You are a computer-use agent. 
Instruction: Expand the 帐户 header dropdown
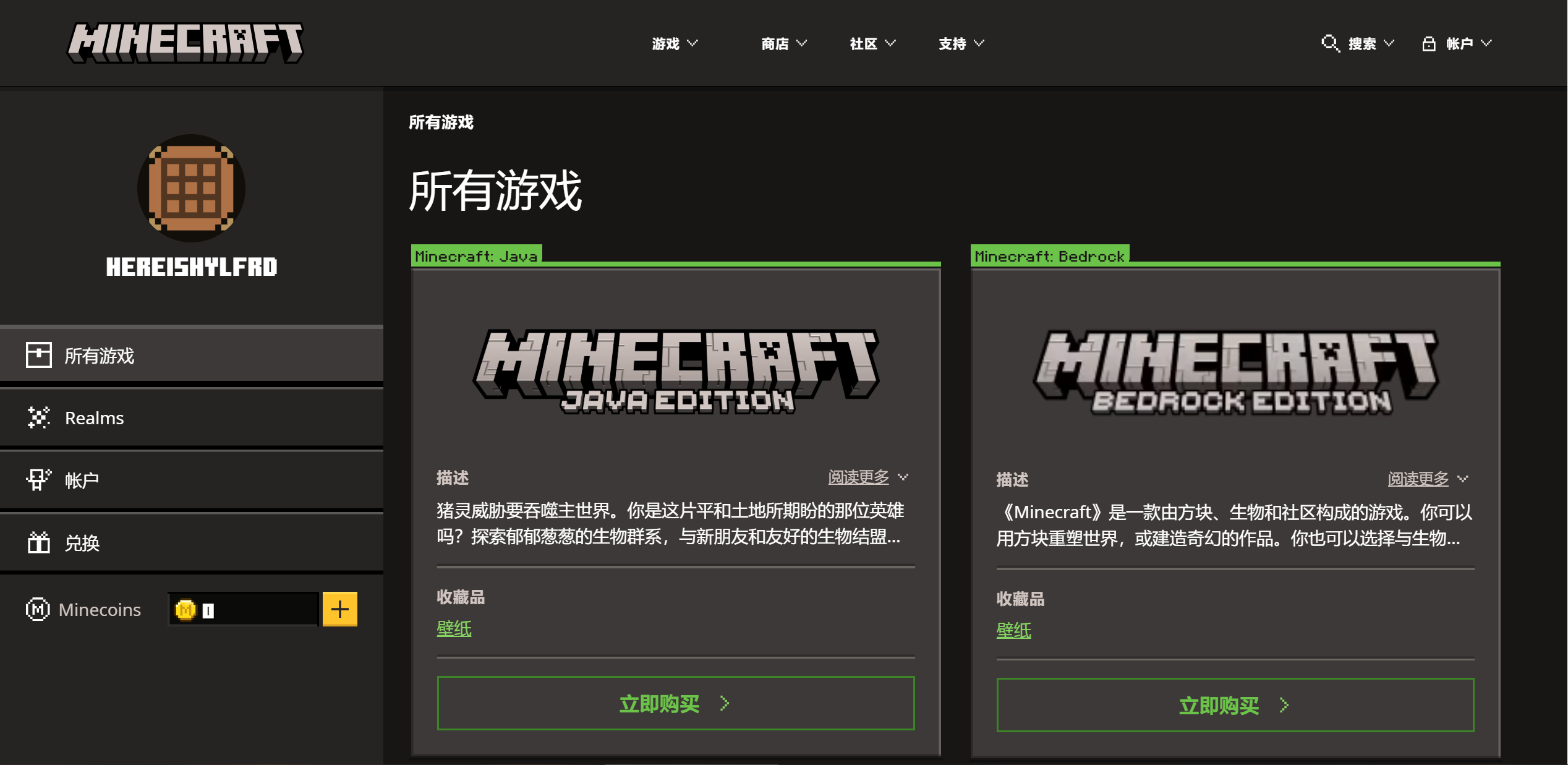pyautogui.click(x=1469, y=43)
